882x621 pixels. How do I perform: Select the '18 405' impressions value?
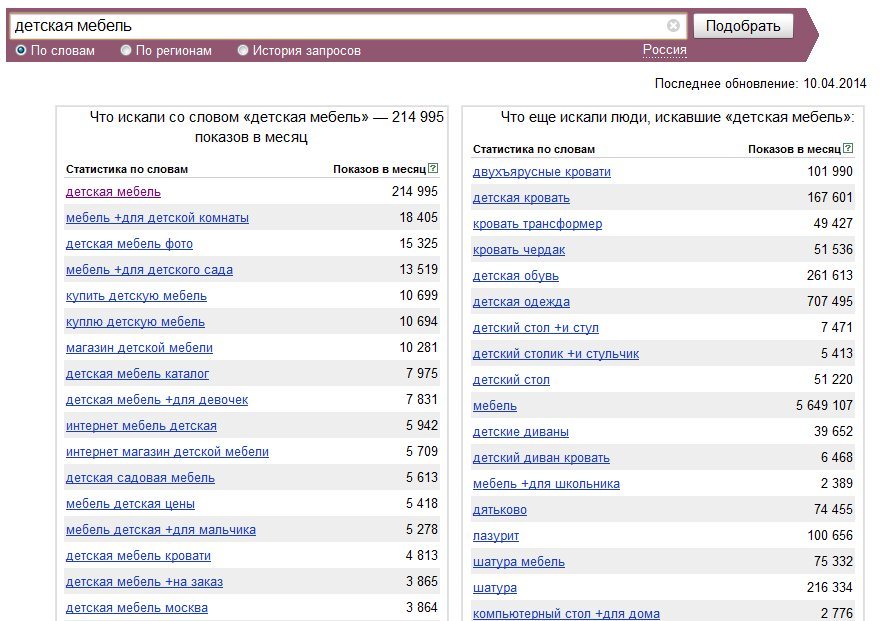pyautogui.click(x=418, y=217)
